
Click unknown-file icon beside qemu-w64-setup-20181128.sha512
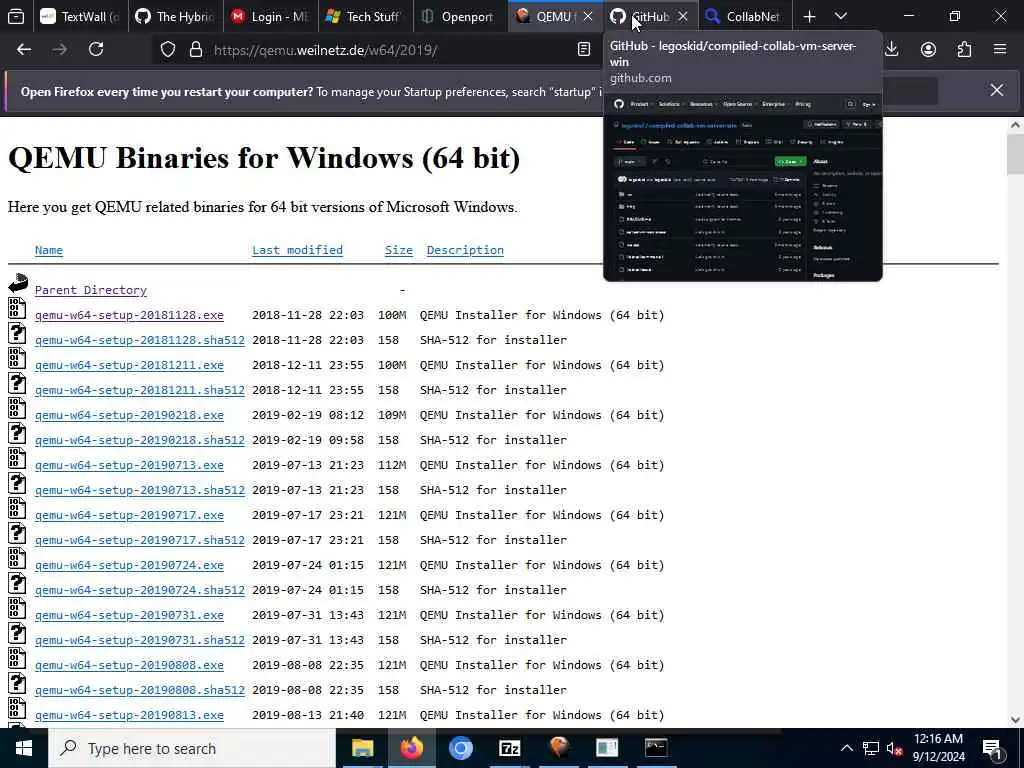coord(17,333)
